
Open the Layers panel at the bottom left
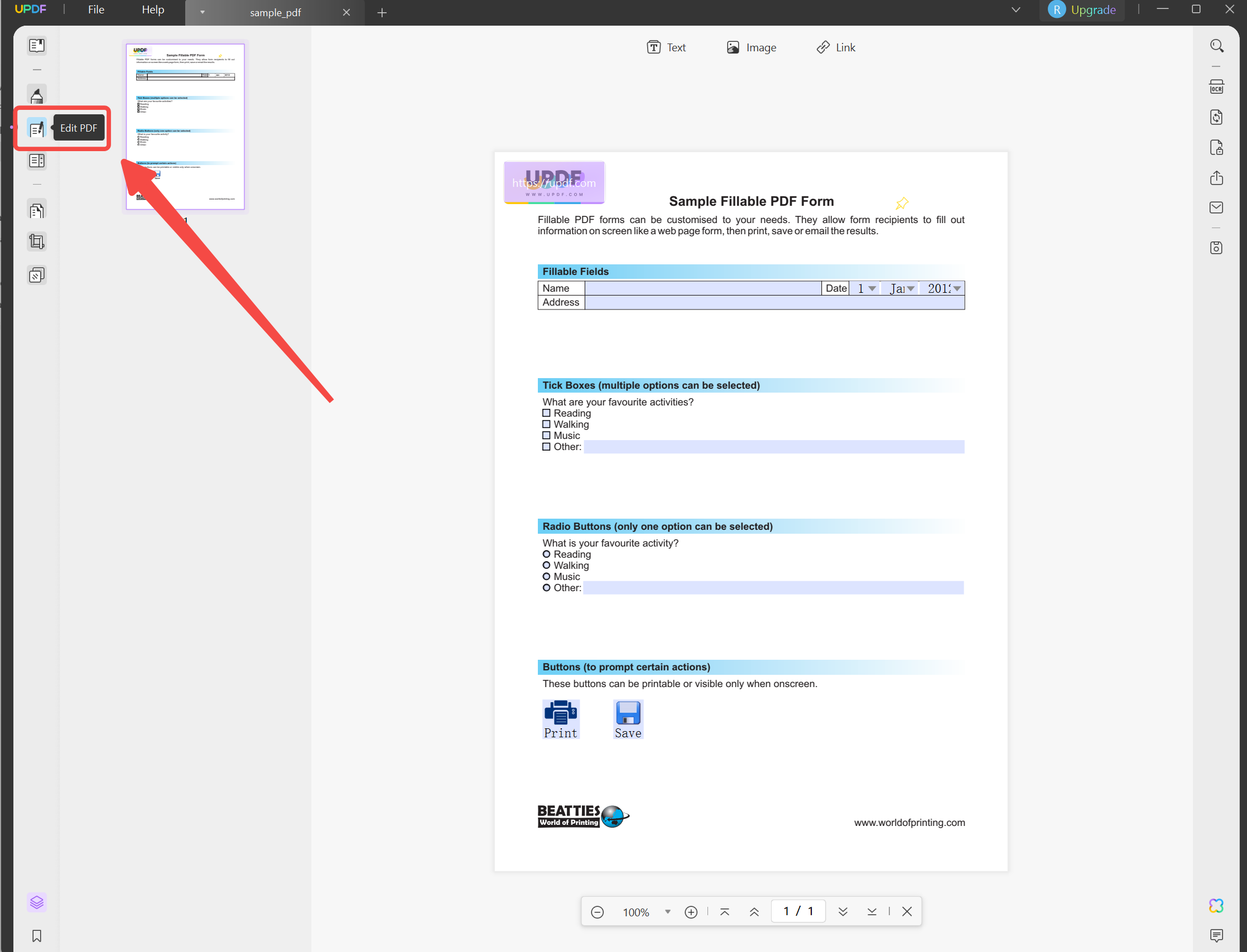tap(37, 902)
